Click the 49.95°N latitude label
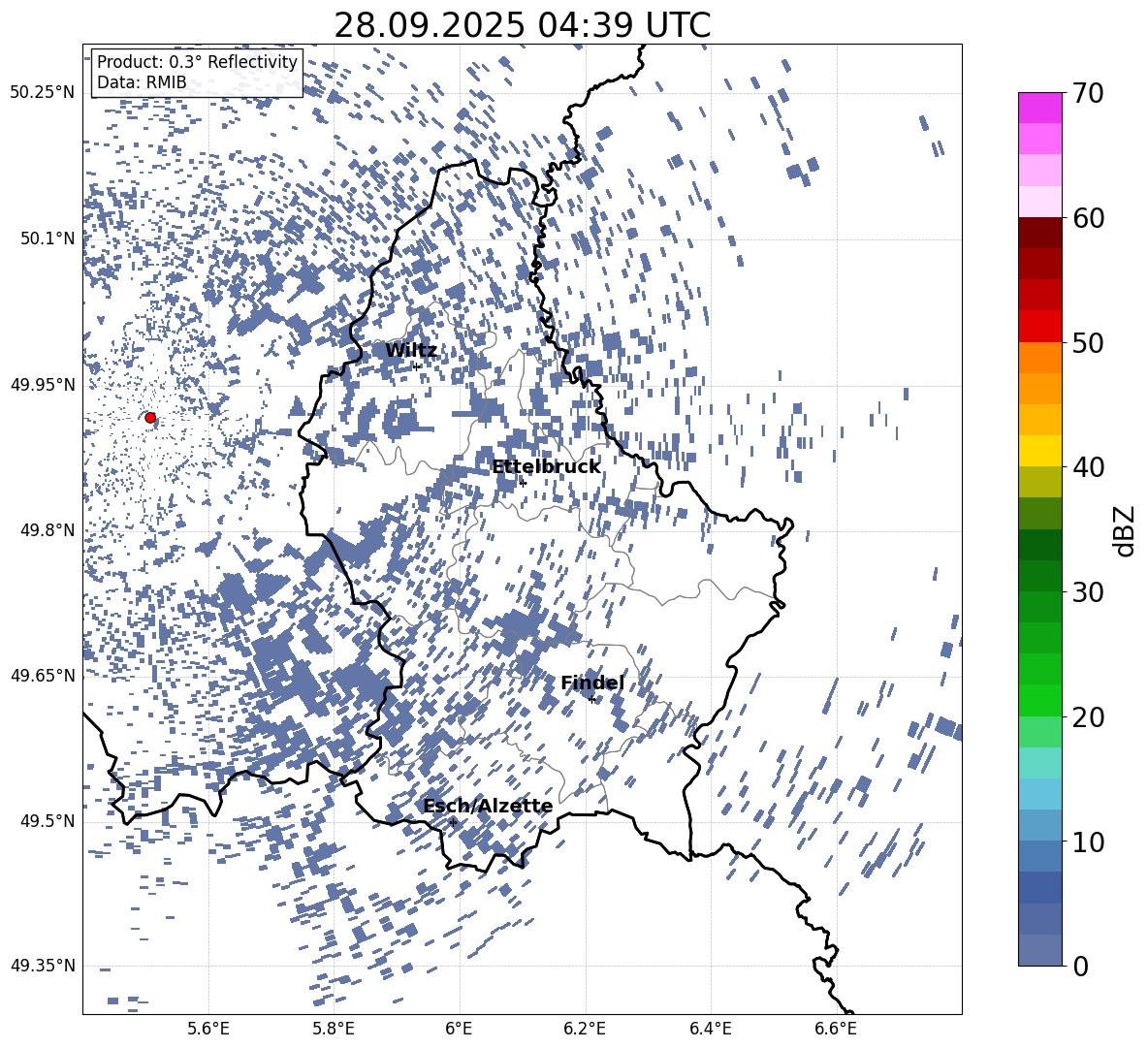The height and width of the screenshot is (1048, 1148). [x=43, y=384]
